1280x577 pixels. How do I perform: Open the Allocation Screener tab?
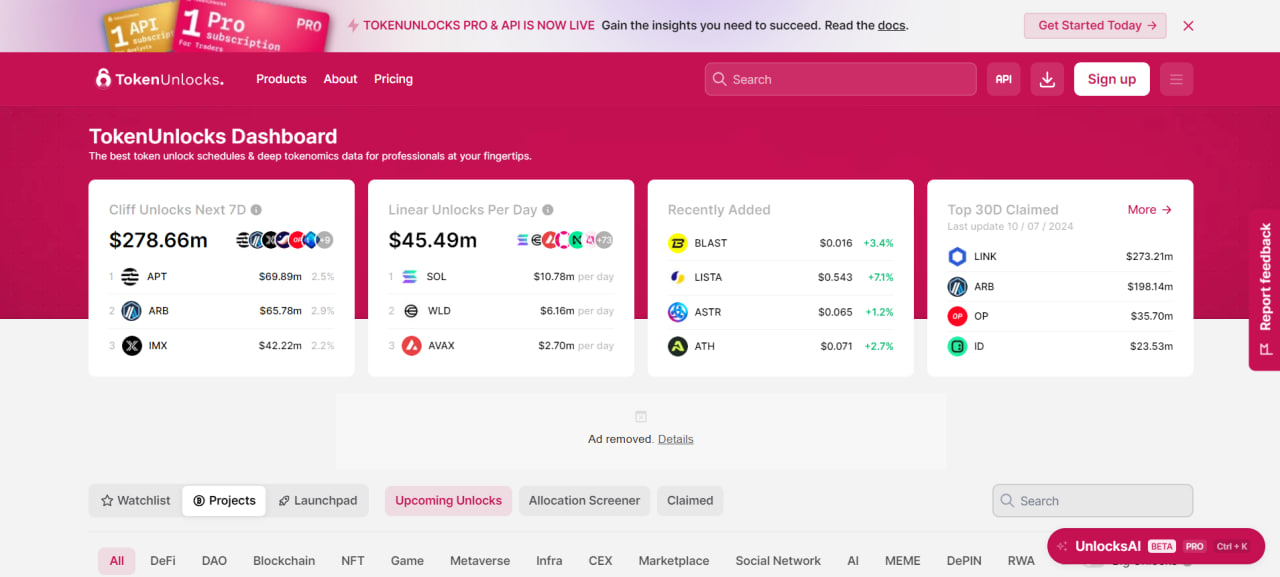(x=584, y=501)
